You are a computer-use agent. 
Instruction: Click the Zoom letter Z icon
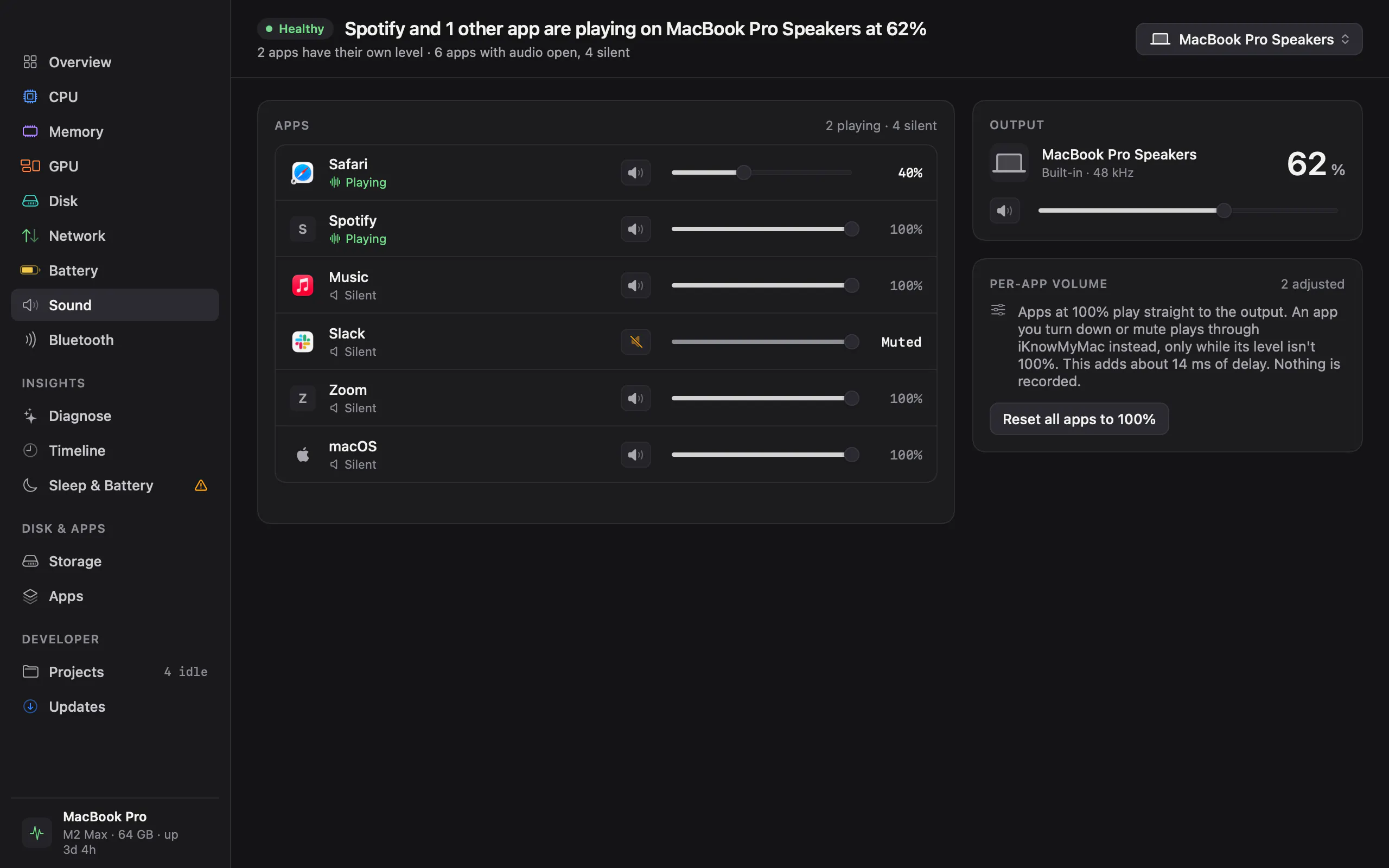pos(302,398)
